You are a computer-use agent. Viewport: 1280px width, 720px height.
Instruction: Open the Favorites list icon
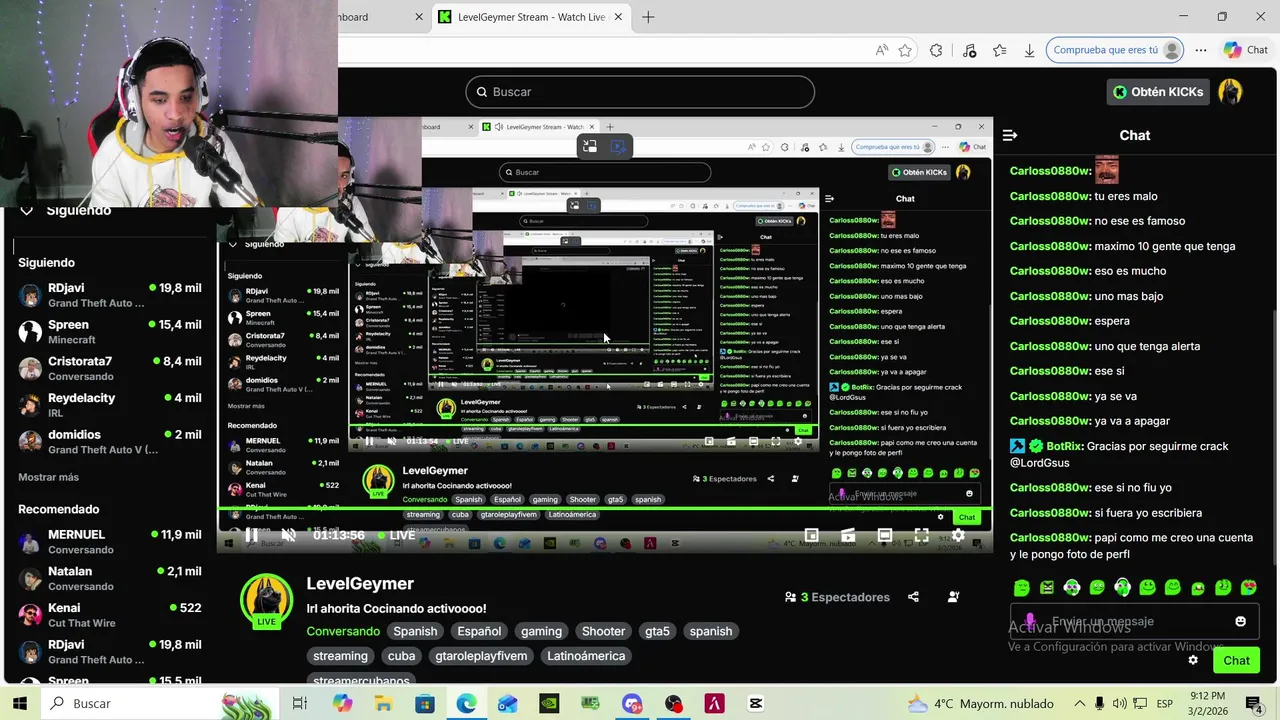(x=1000, y=50)
